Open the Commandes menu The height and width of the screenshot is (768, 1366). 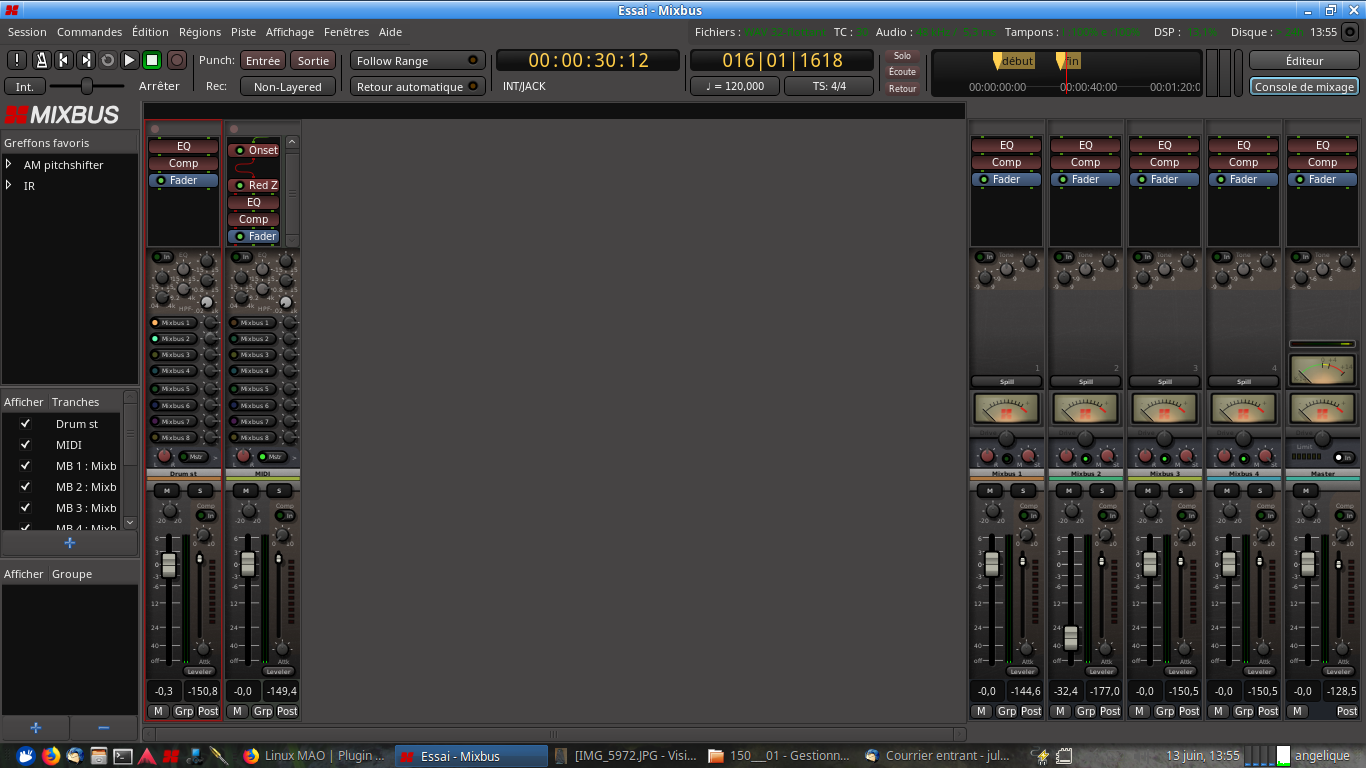89,32
